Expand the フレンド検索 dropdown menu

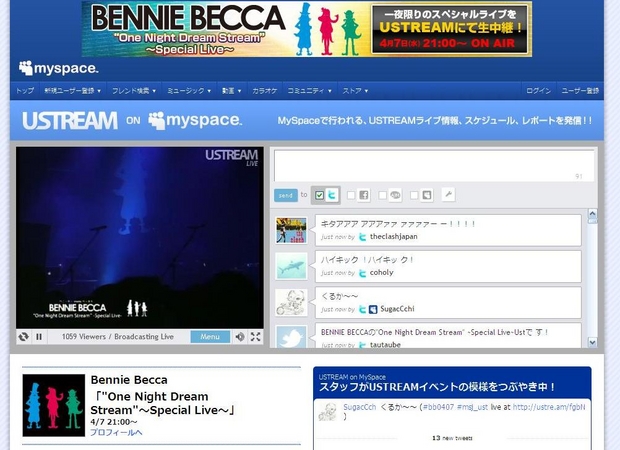click(134, 91)
